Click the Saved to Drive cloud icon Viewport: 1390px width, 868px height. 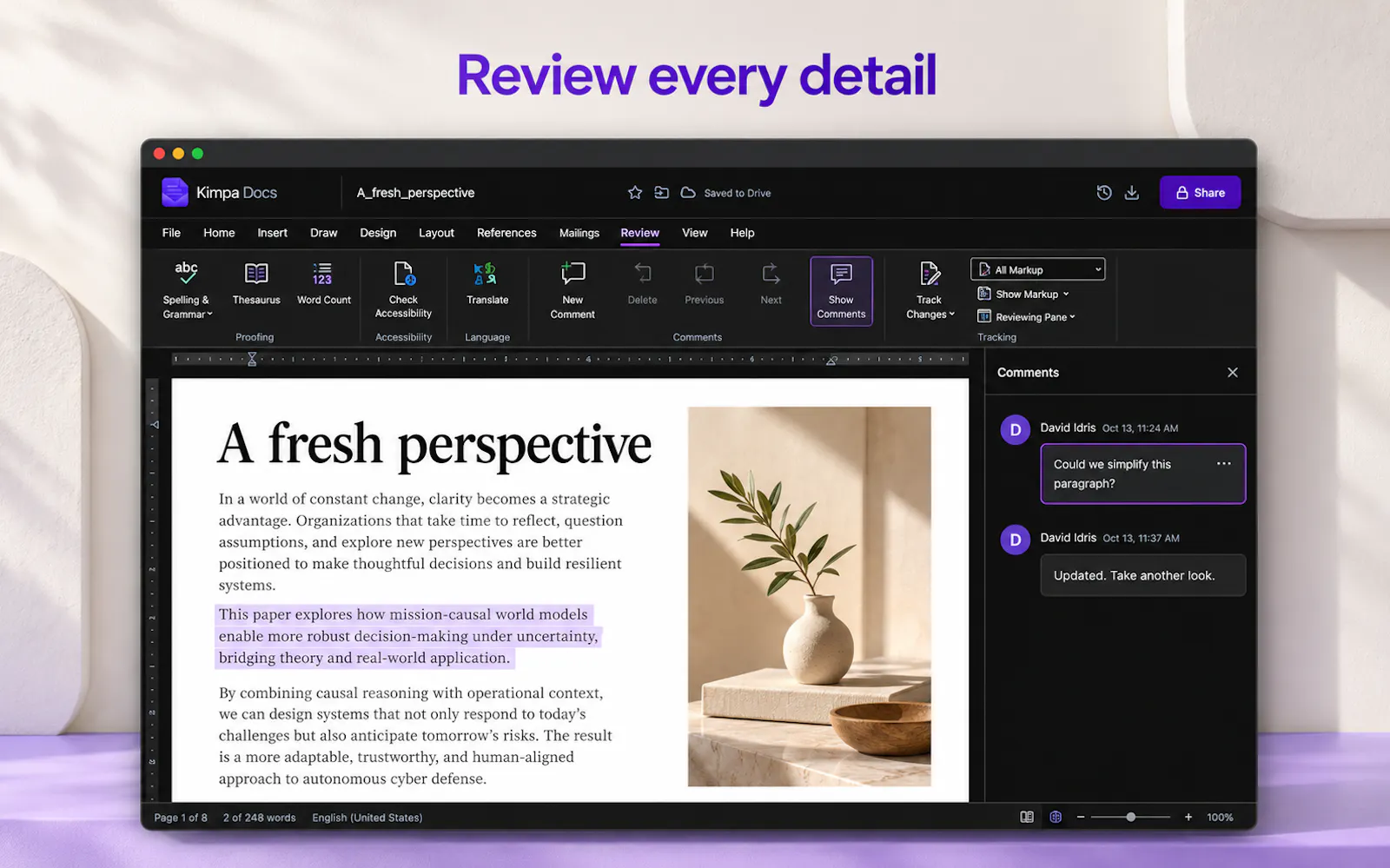coord(688,193)
